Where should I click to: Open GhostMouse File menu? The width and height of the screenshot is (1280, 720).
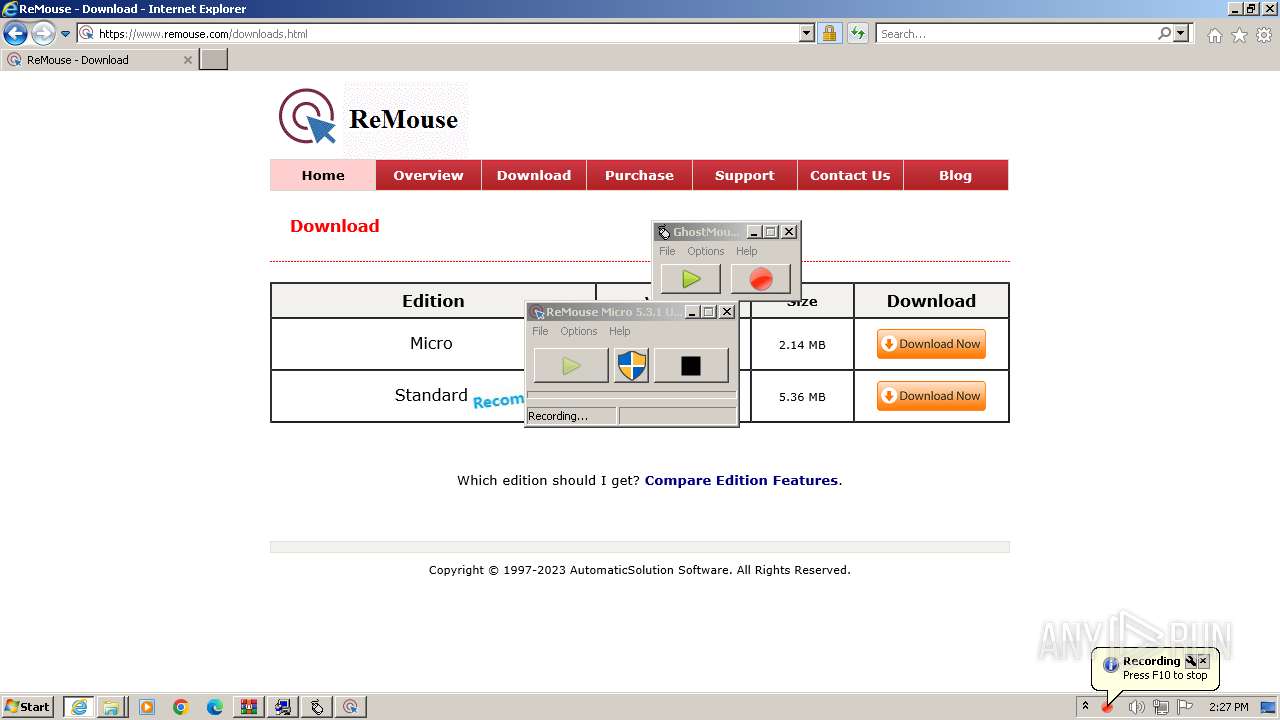pyautogui.click(x=667, y=251)
